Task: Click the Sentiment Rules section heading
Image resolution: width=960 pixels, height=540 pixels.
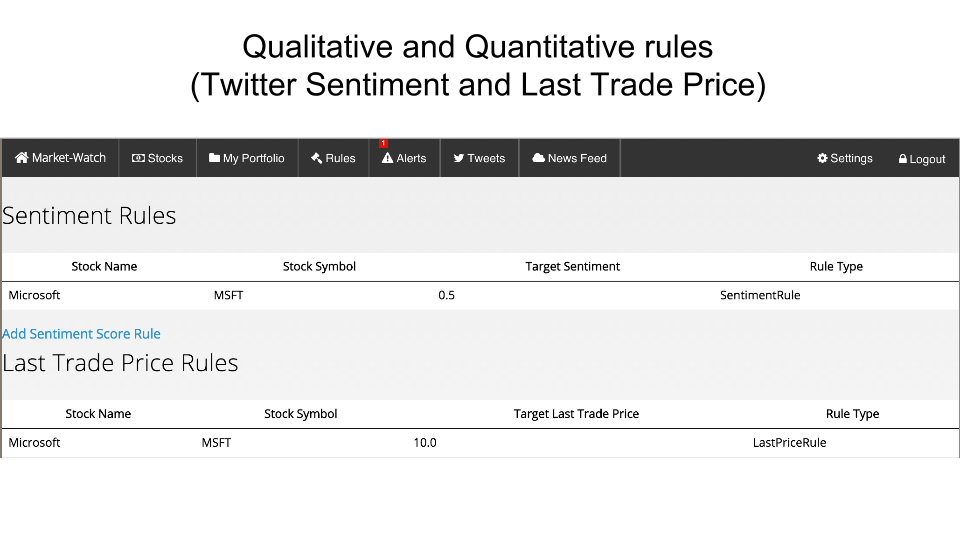Action: coord(89,215)
